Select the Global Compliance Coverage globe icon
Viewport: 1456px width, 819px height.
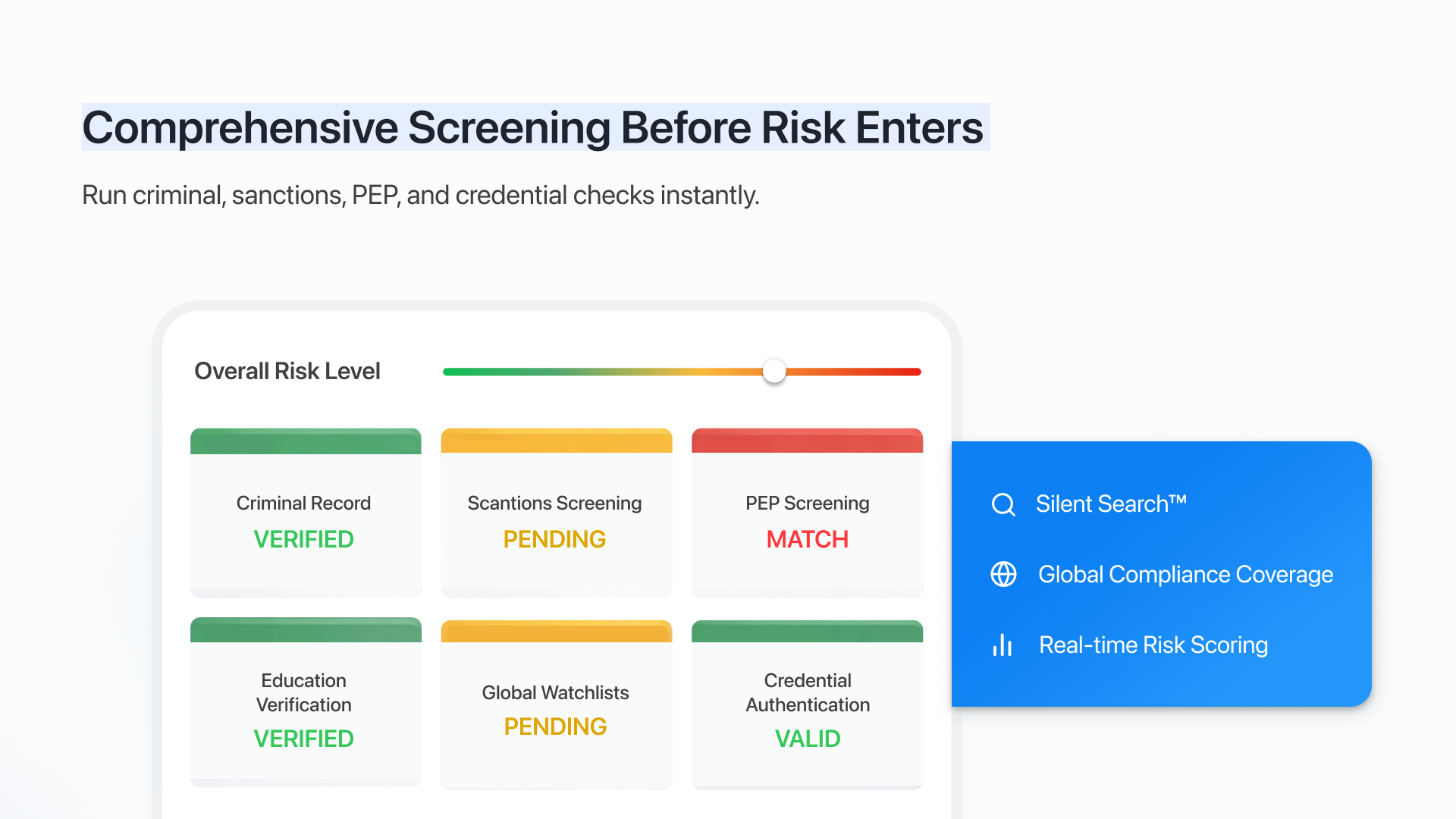point(1003,574)
